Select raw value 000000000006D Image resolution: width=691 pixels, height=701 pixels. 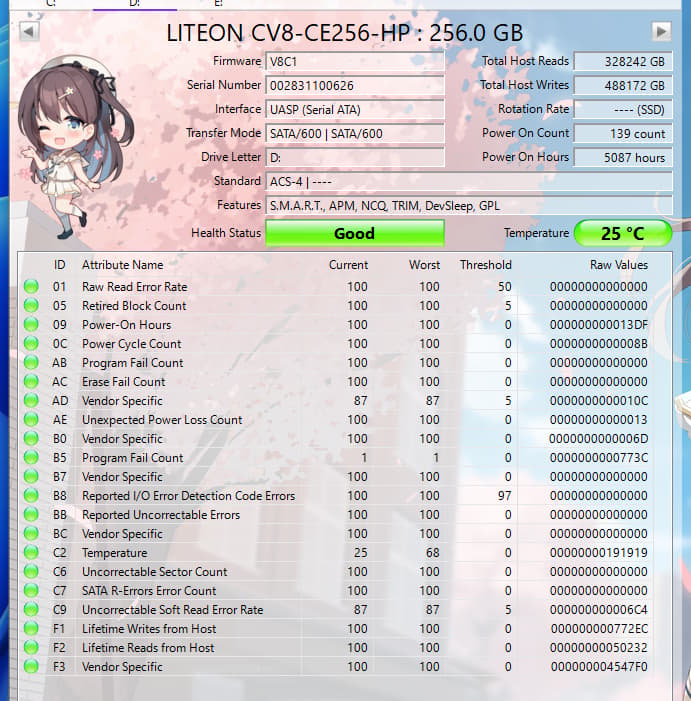598,439
